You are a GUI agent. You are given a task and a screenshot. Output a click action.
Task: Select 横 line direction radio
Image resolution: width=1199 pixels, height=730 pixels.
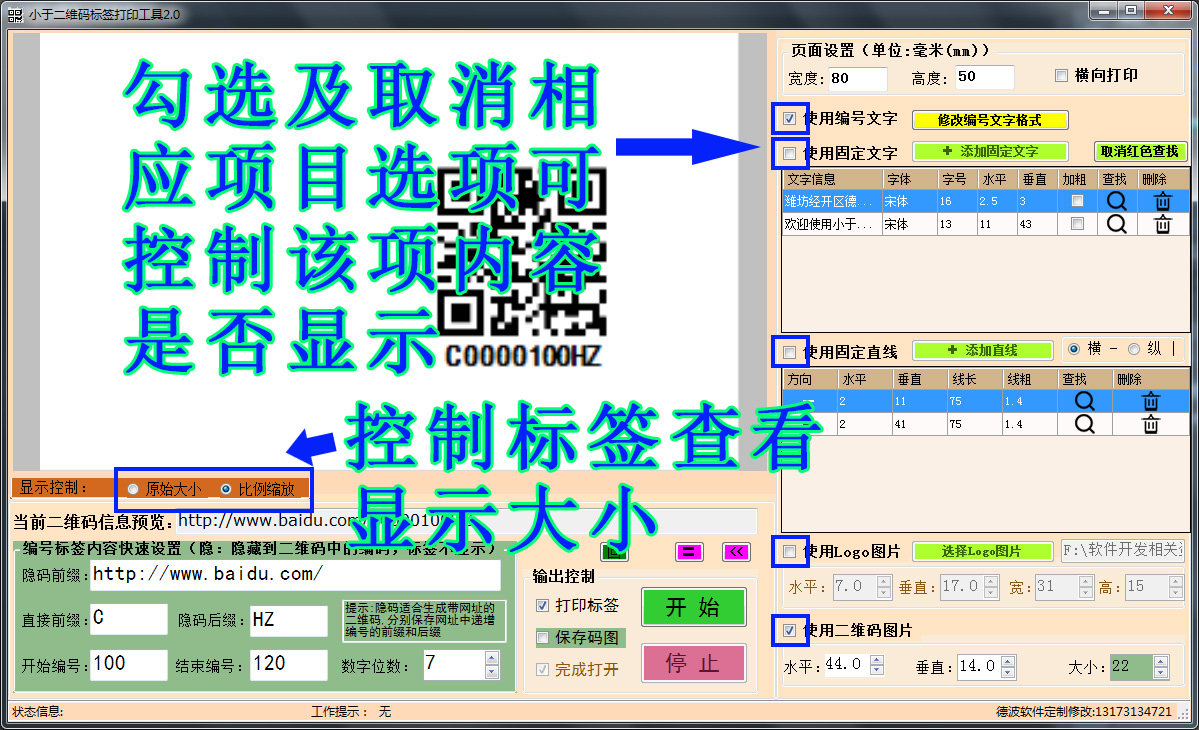(1074, 349)
